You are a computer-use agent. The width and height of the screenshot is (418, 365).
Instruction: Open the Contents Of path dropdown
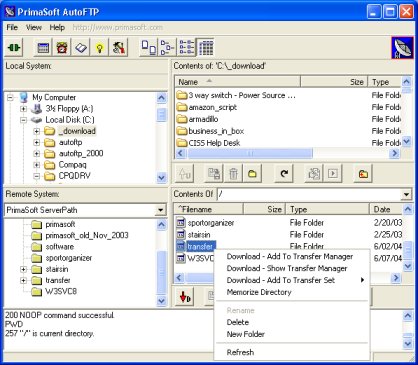tap(406, 194)
